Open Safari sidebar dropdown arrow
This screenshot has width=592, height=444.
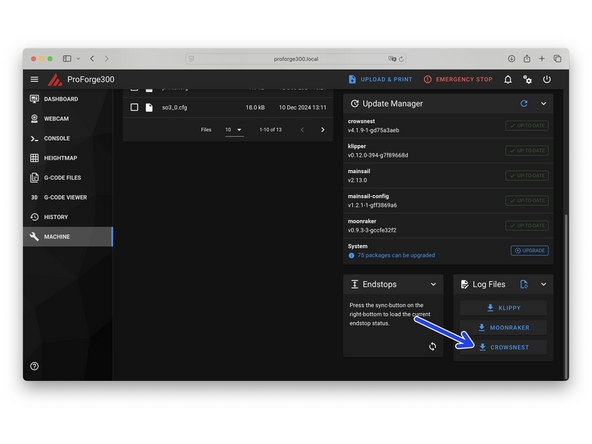[x=78, y=59]
